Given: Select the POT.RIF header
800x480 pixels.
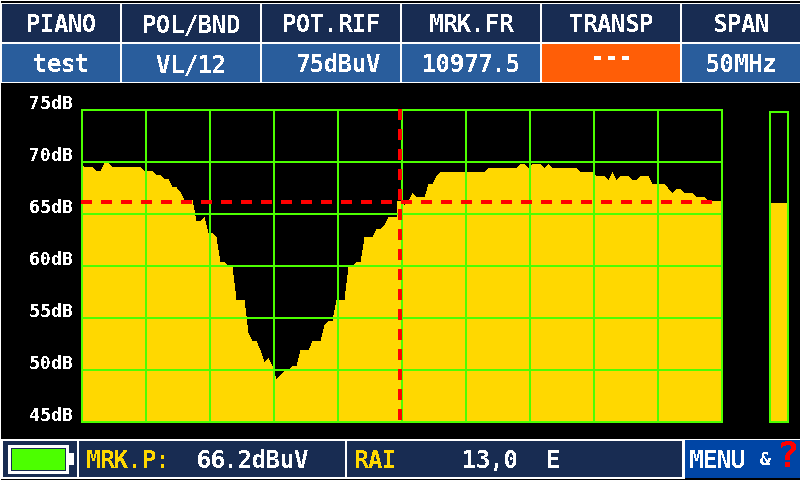Looking at the screenshot, I should (331, 23).
